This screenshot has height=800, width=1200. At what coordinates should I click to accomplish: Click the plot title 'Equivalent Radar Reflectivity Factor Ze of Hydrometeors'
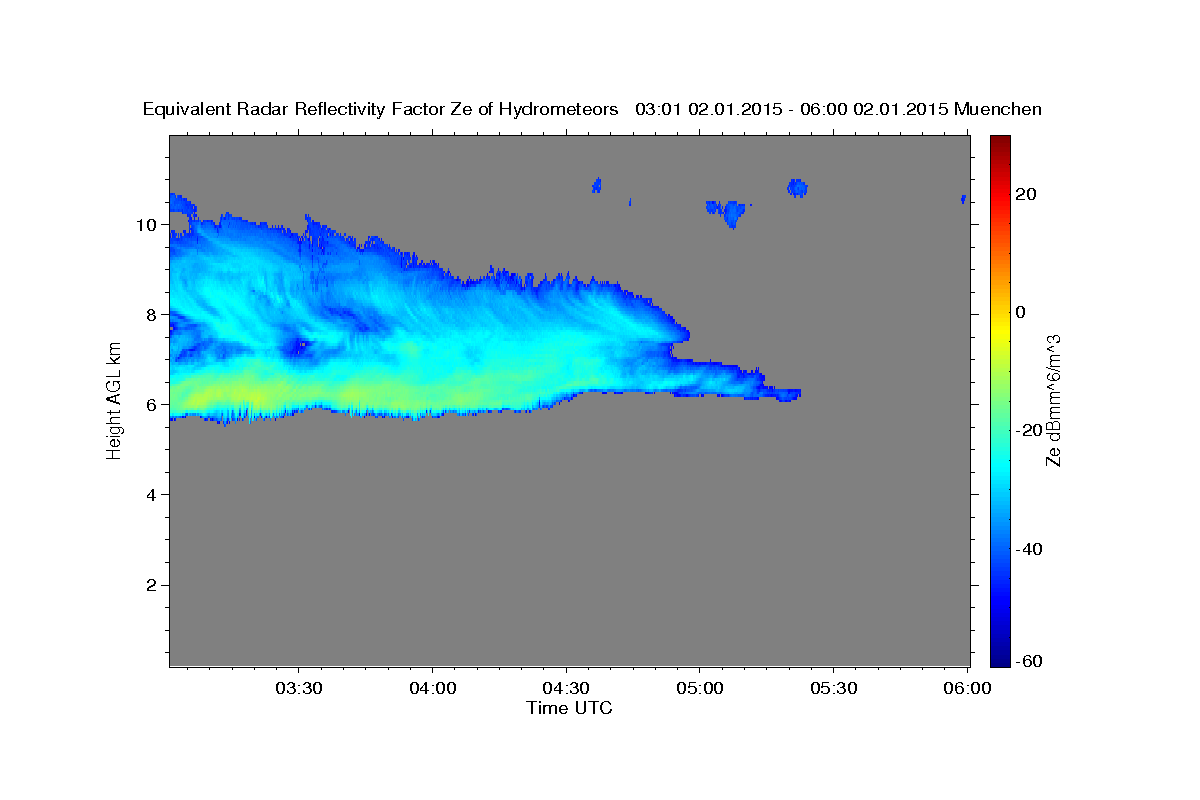[x=381, y=109]
